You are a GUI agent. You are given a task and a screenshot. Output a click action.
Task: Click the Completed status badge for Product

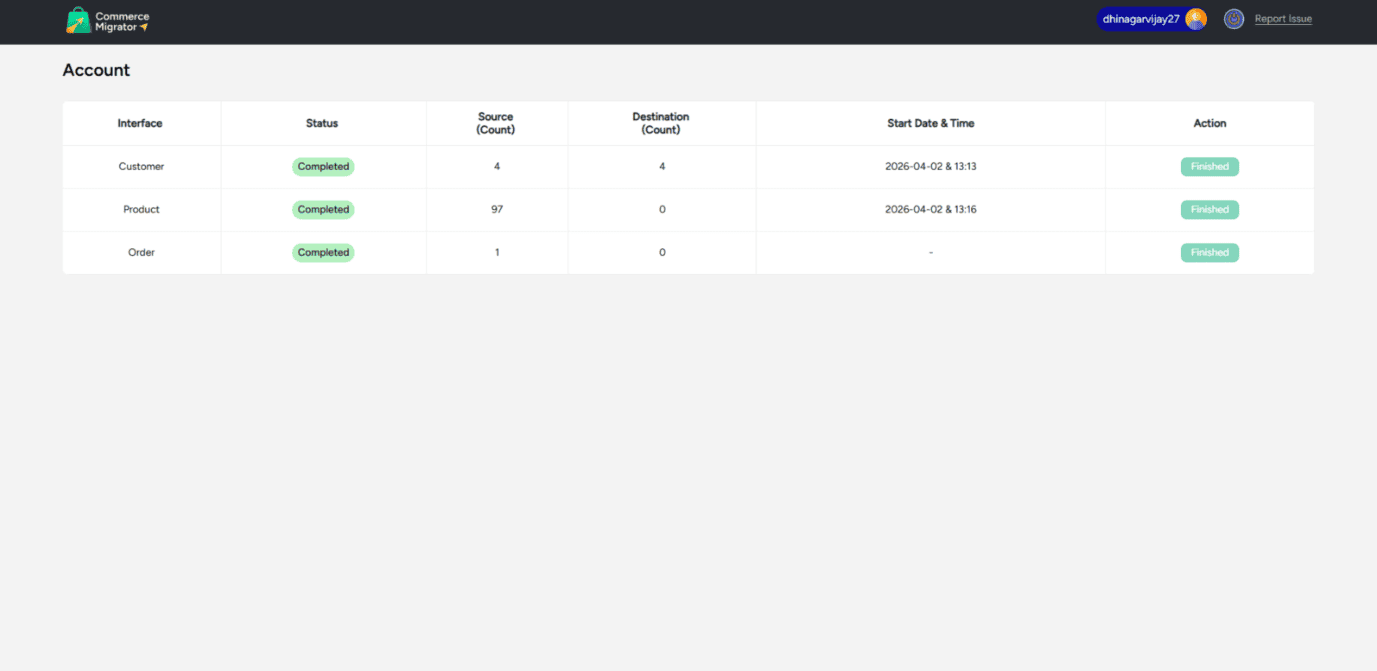[323, 210]
